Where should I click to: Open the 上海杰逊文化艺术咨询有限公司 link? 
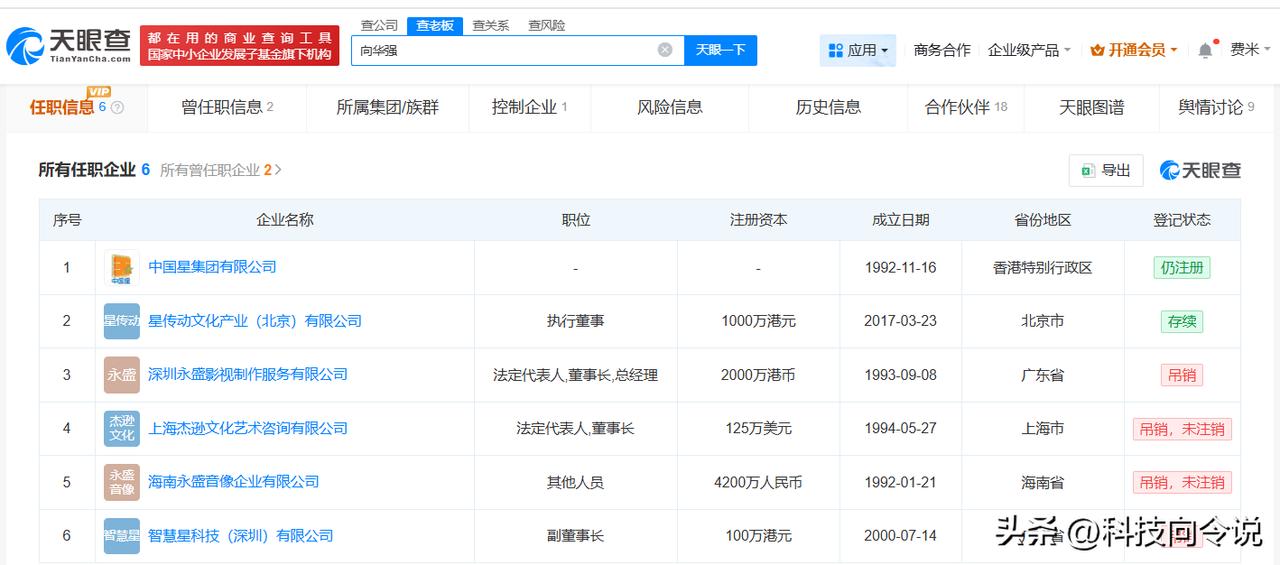click(248, 429)
